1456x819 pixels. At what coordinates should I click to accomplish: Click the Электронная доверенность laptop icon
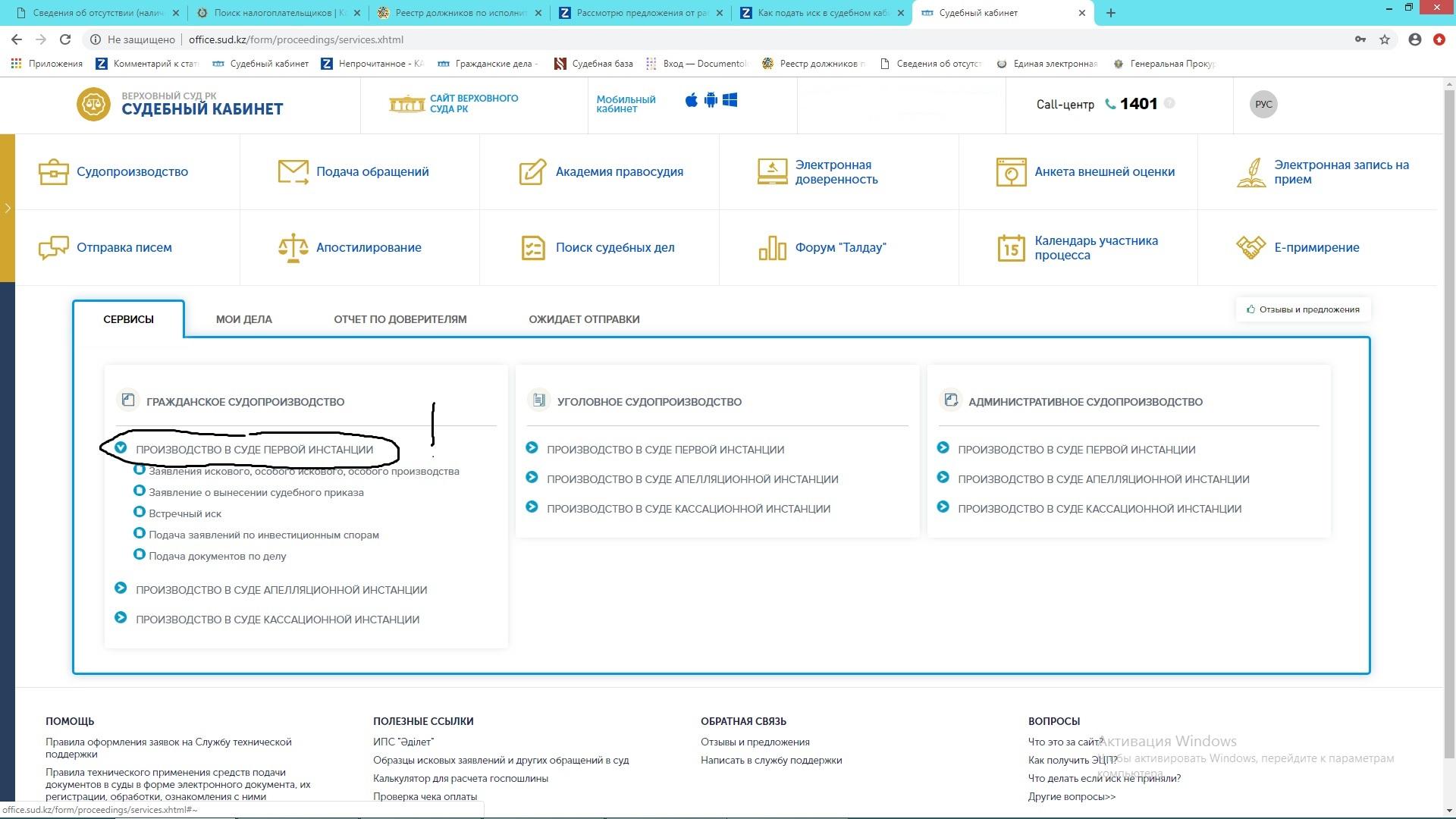click(772, 171)
